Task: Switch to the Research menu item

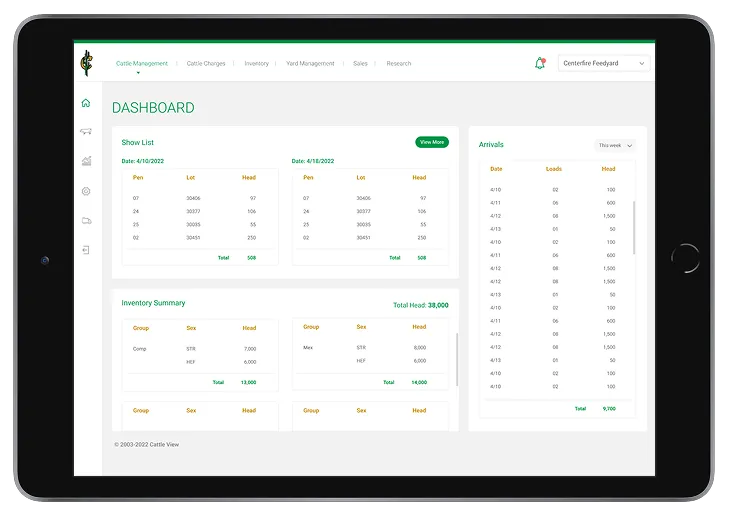Action: click(x=399, y=64)
